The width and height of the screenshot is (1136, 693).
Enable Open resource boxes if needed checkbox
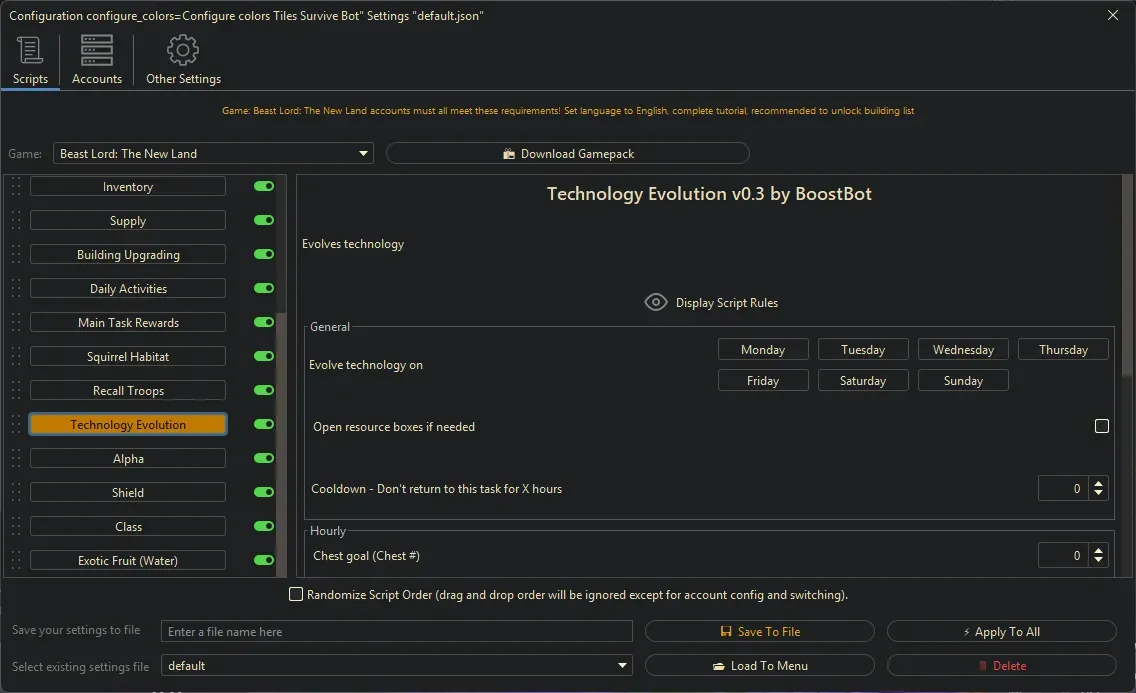pyautogui.click(x=1102, y=427)
